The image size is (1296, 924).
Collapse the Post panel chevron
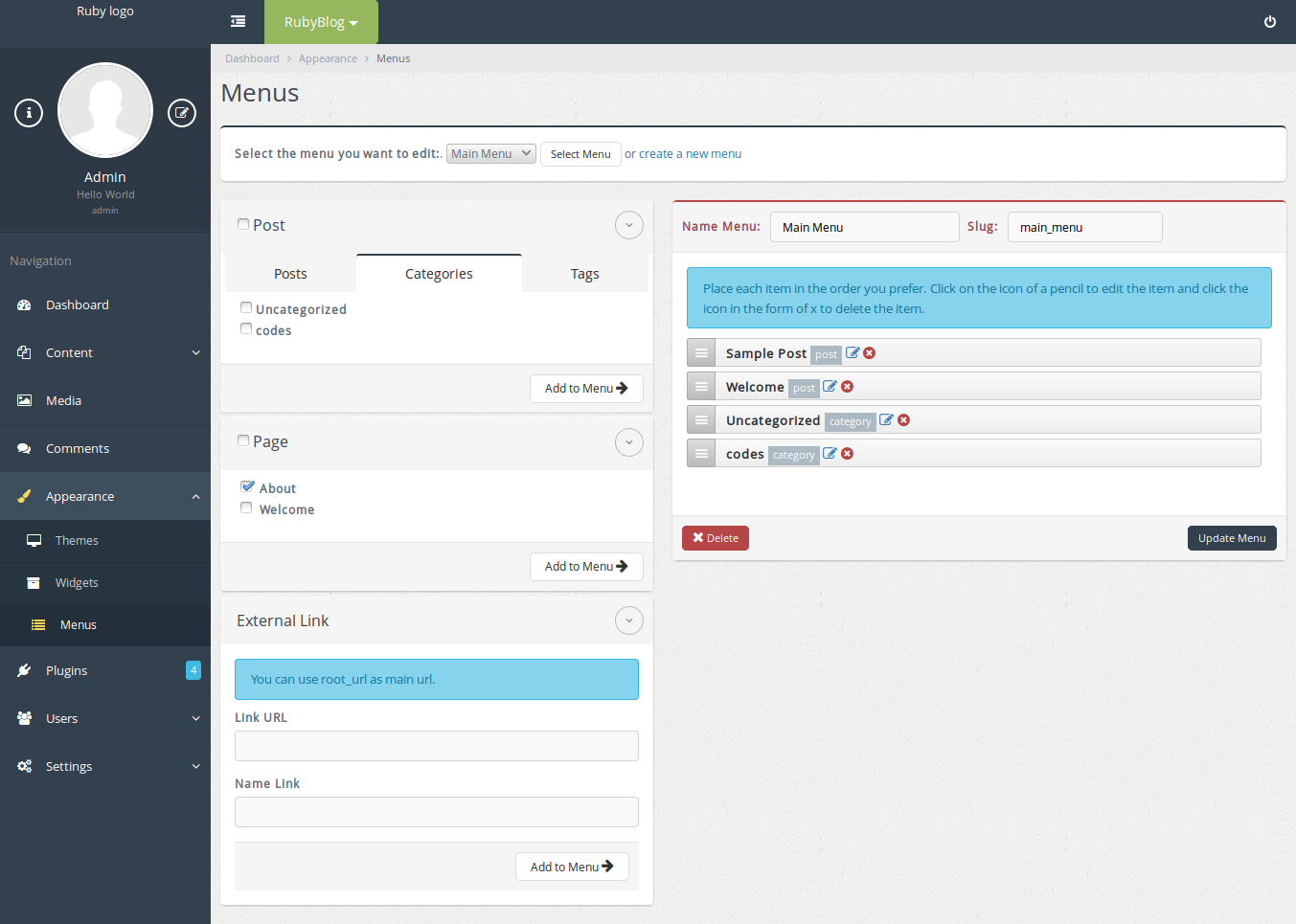click(x=628, y=226)
